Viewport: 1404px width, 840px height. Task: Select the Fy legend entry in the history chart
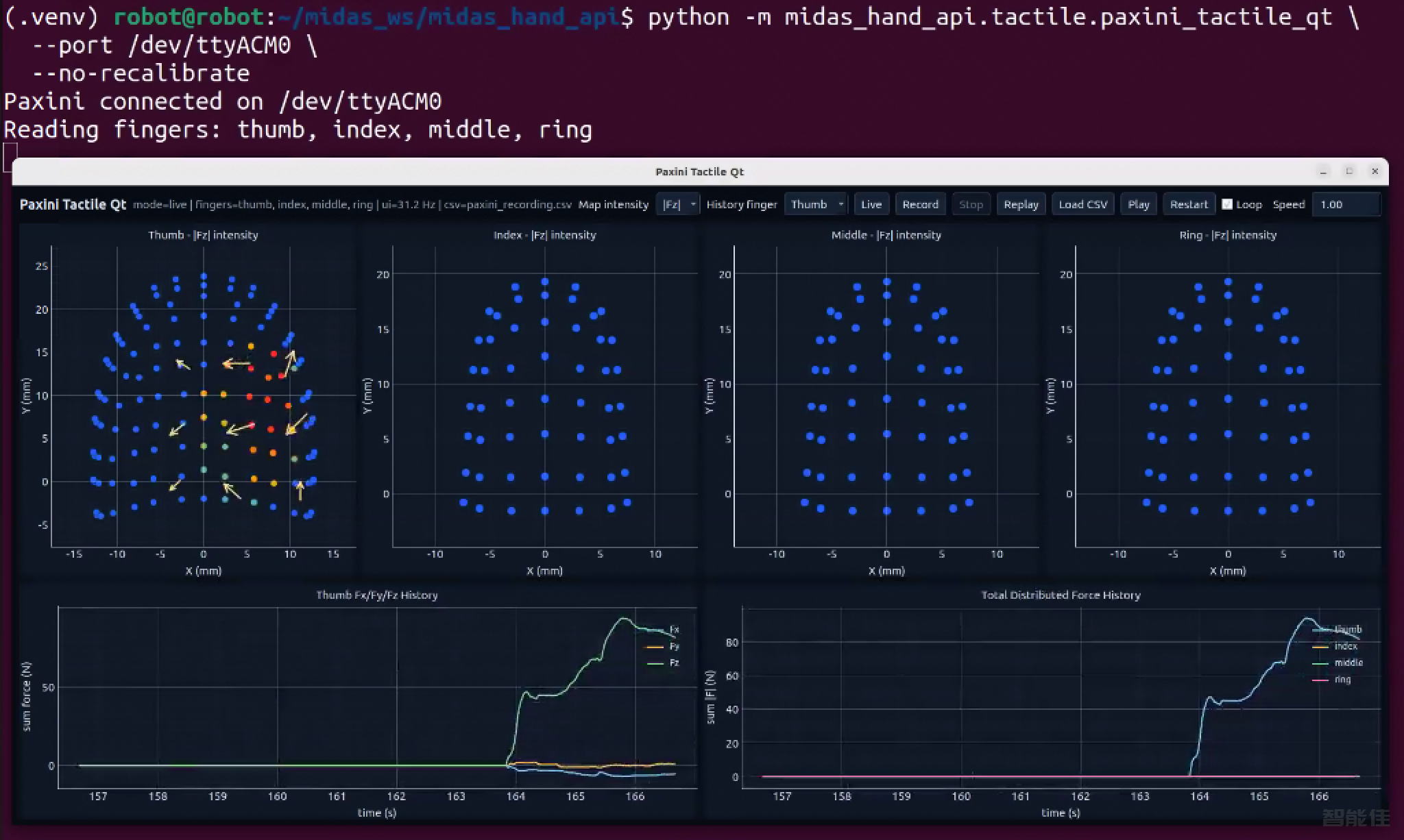click(x=663, y=646)
